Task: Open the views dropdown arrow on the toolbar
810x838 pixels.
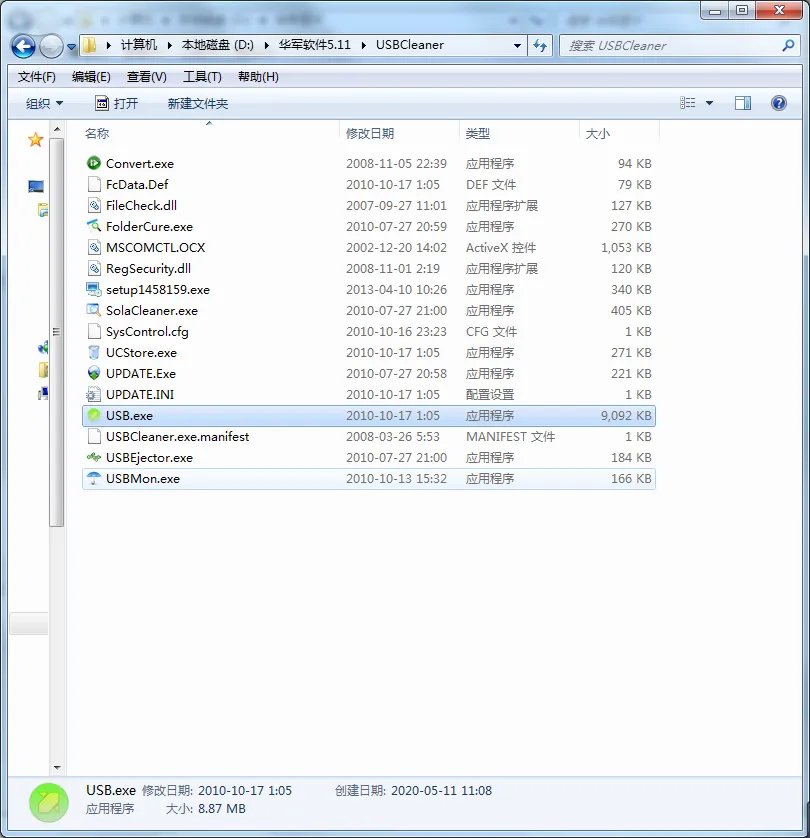Action: (707, 102)
